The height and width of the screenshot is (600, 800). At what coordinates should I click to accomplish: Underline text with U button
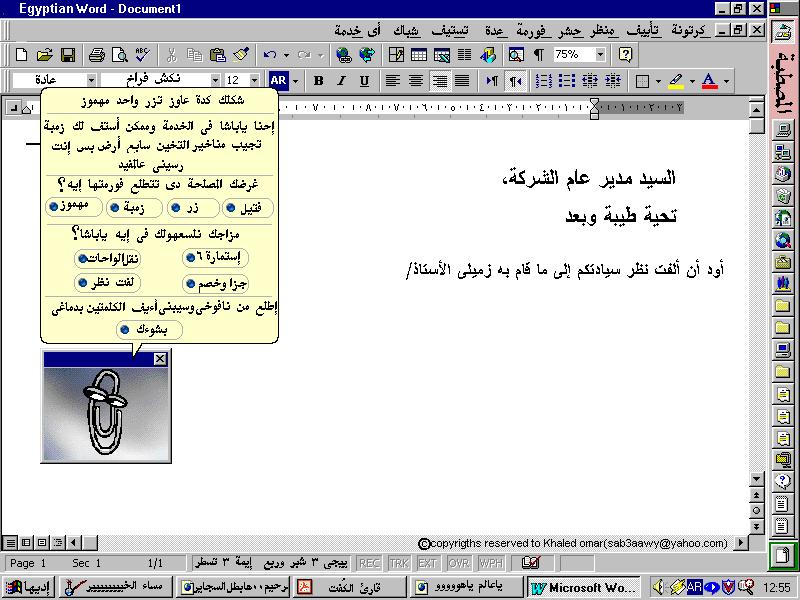[364, 81]
